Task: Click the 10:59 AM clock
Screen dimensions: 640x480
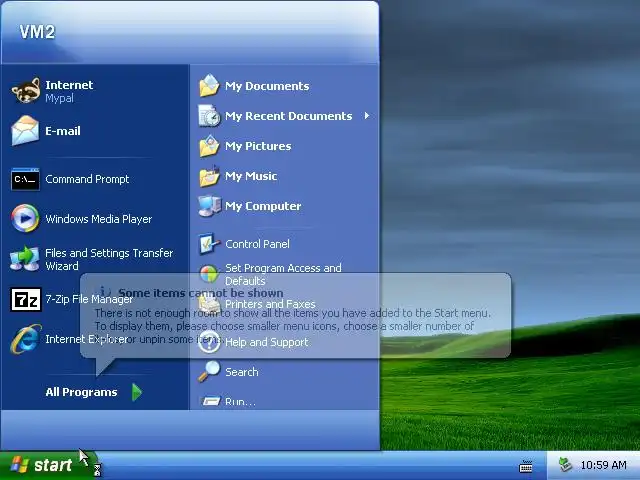Action: click(x=603, y=465)
